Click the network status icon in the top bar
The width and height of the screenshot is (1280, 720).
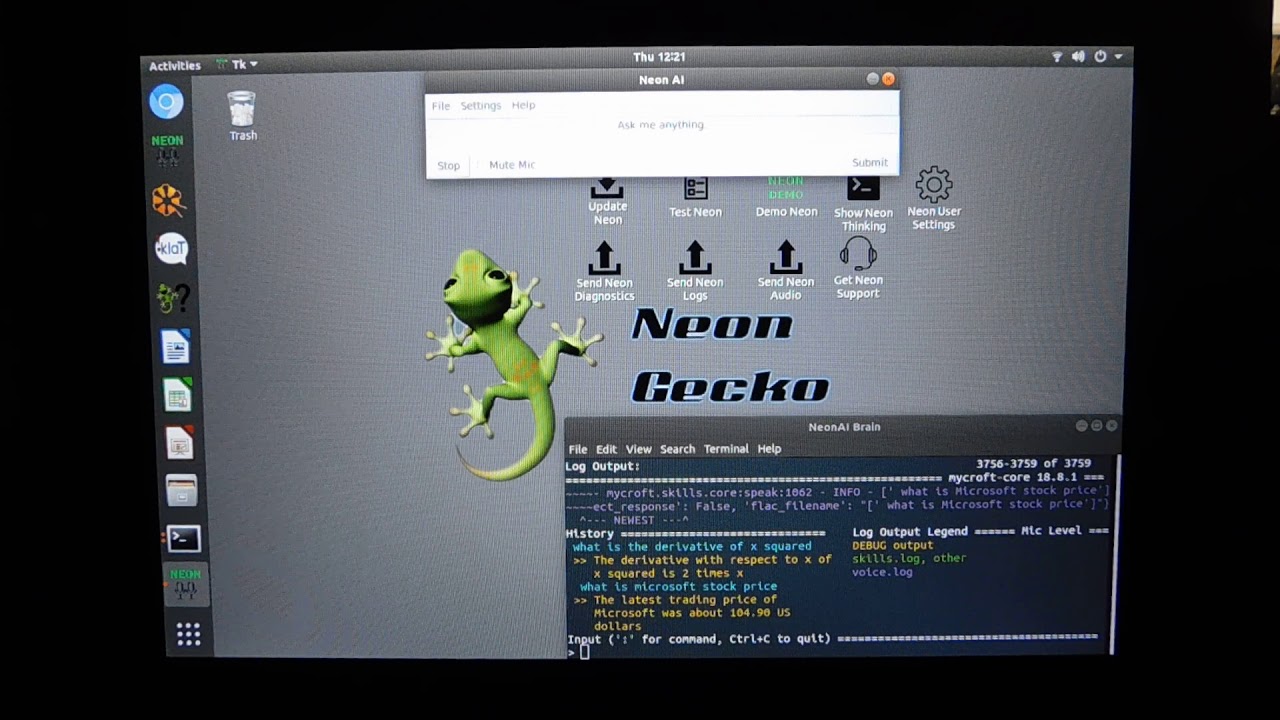(x=1057, y=57)
